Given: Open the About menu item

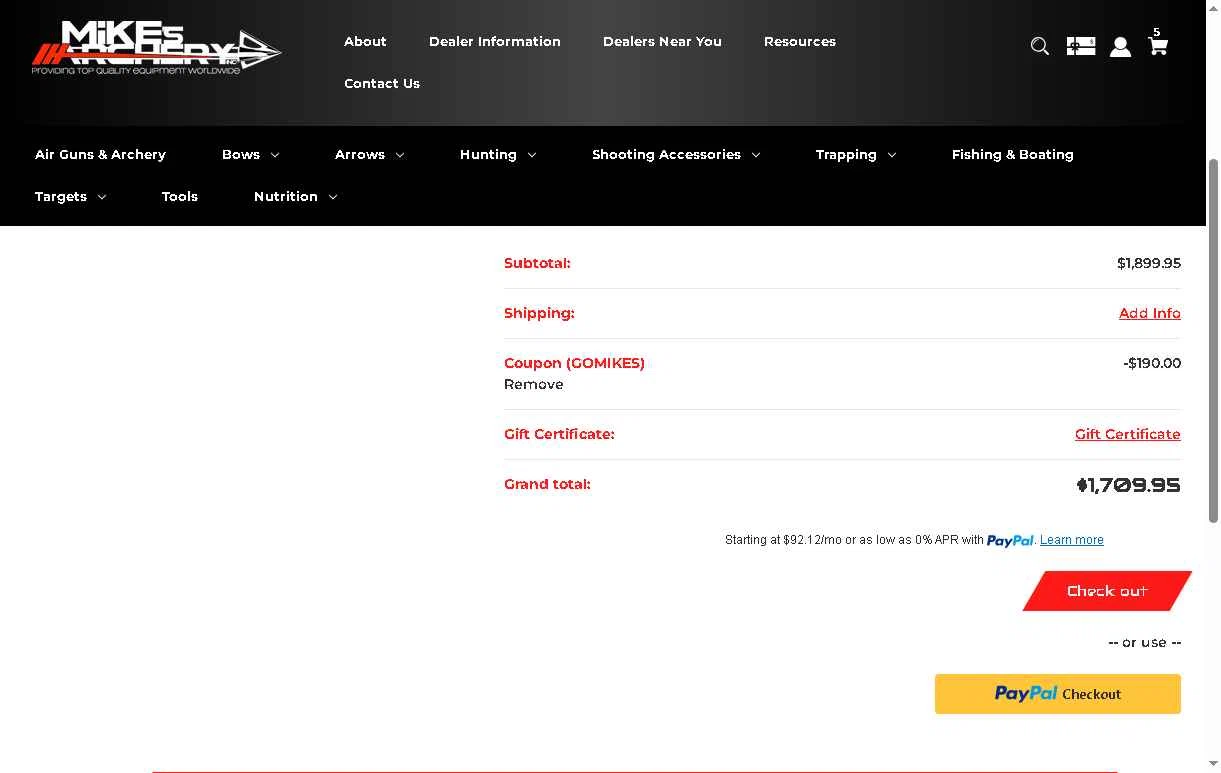Looking at the screenshot, I should (365, 41).
